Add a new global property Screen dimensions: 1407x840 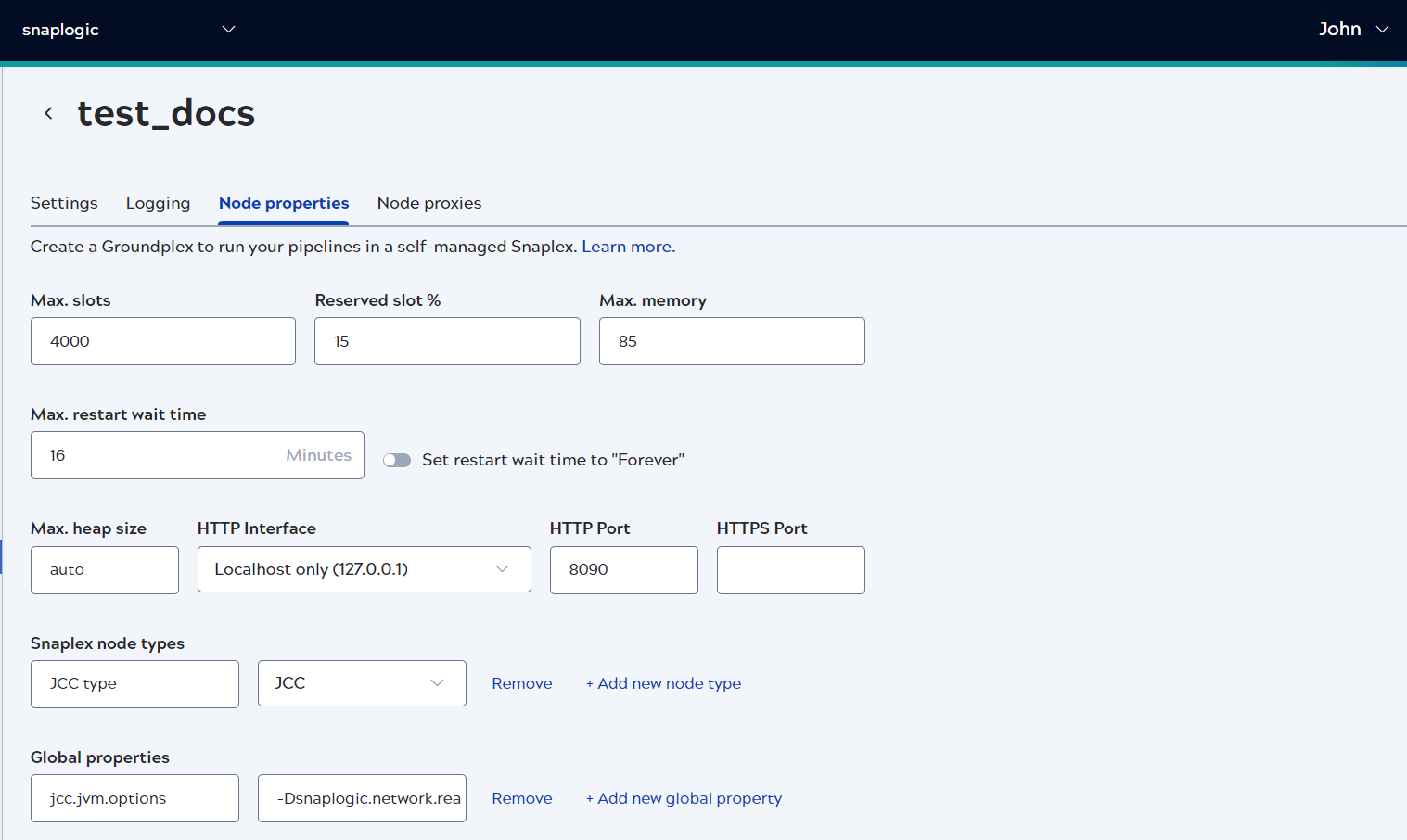click(x=684, y=798)
